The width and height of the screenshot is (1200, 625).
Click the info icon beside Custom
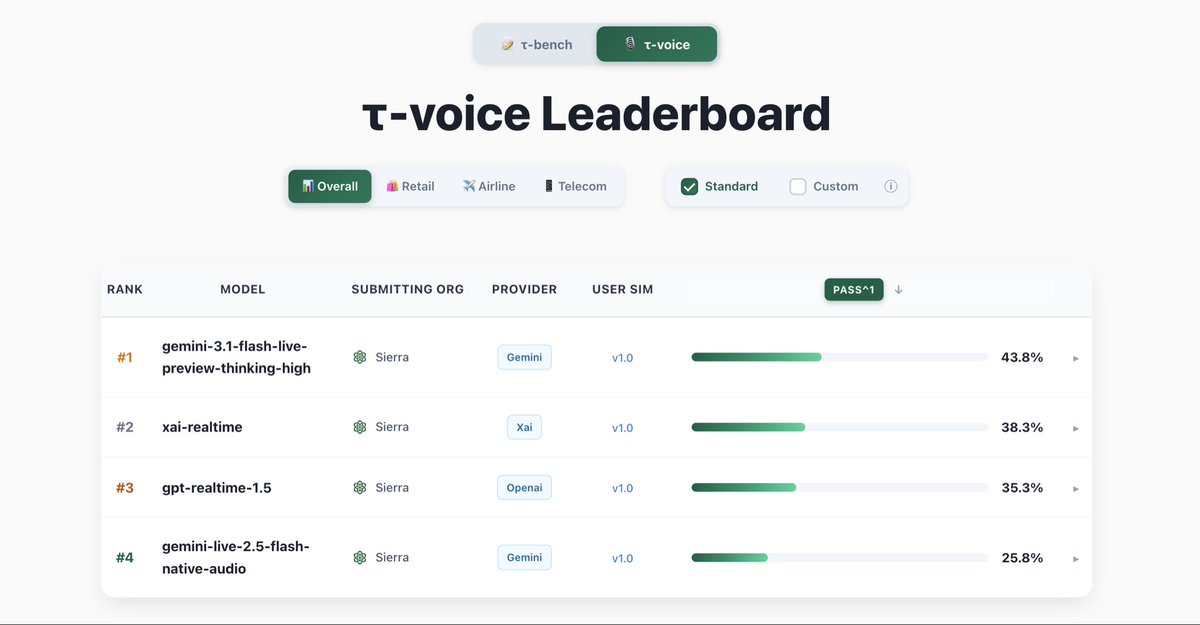click(x=890, y=186)
